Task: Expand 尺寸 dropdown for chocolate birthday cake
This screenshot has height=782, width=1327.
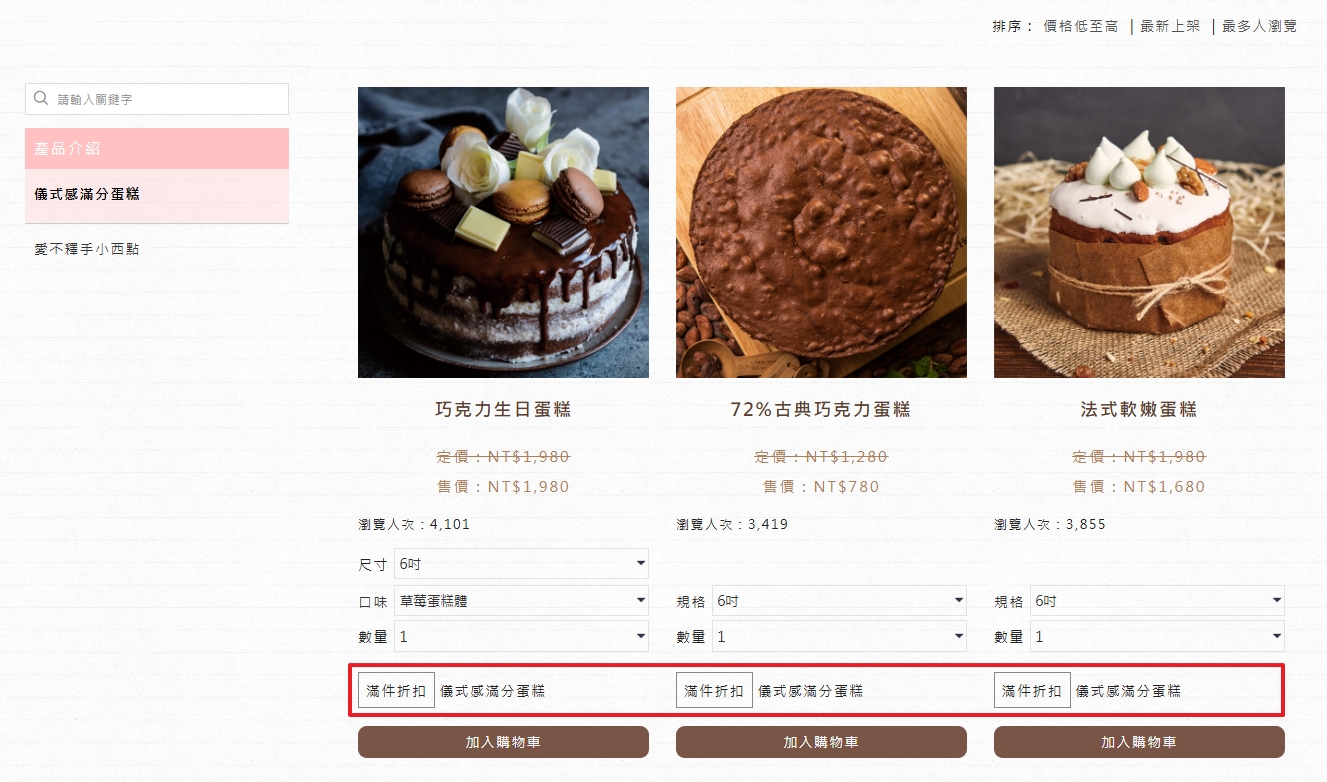Action: [521, 564]
